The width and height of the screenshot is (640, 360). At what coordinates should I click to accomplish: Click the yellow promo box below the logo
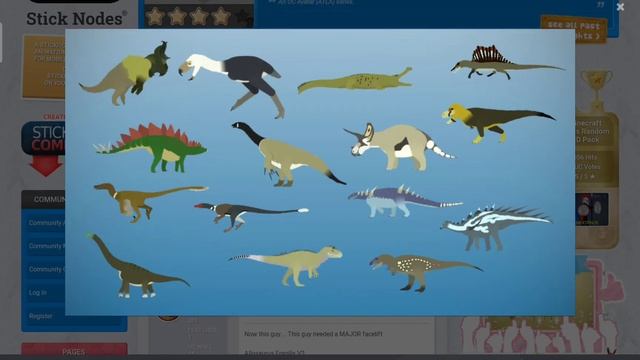click(44, 67)
